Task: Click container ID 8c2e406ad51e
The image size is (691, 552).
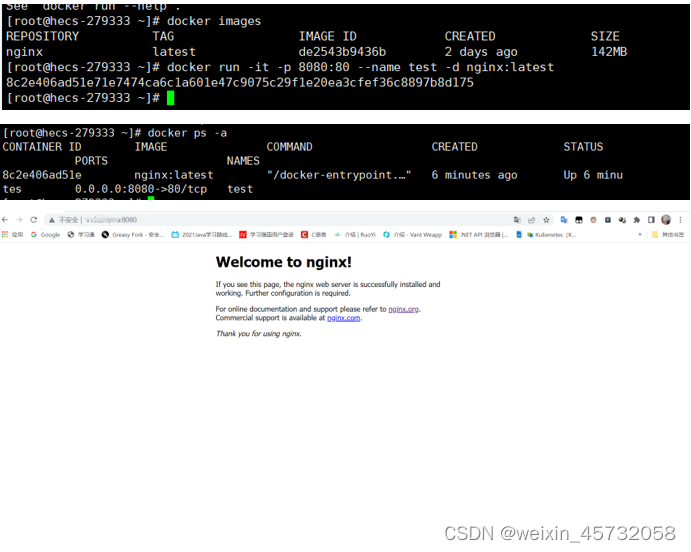Action: point(42,175)
